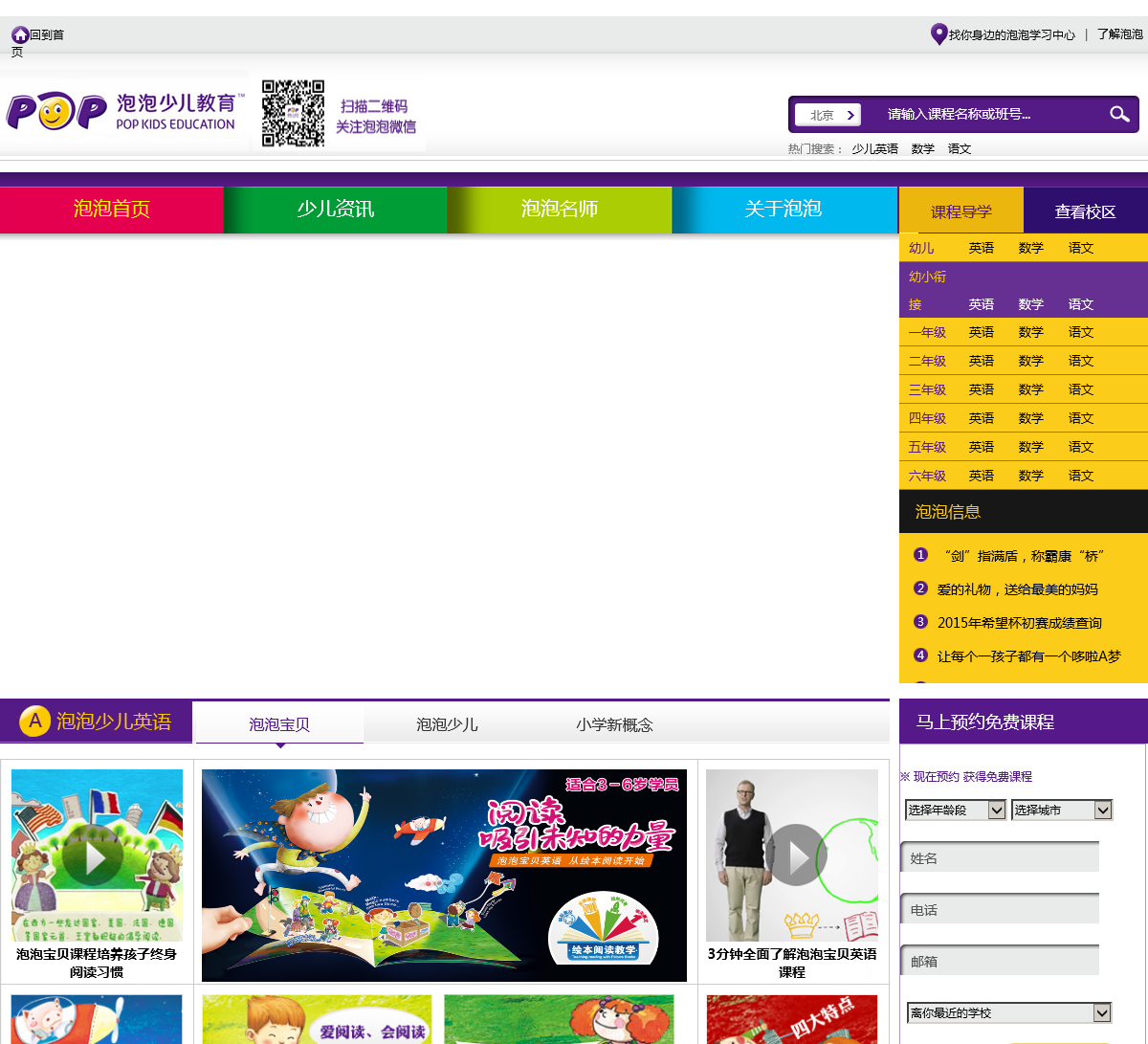This screenshot has width=1148, height=1044.
Task: Open the 北京 city selector
Action: (x=828, y=115)
